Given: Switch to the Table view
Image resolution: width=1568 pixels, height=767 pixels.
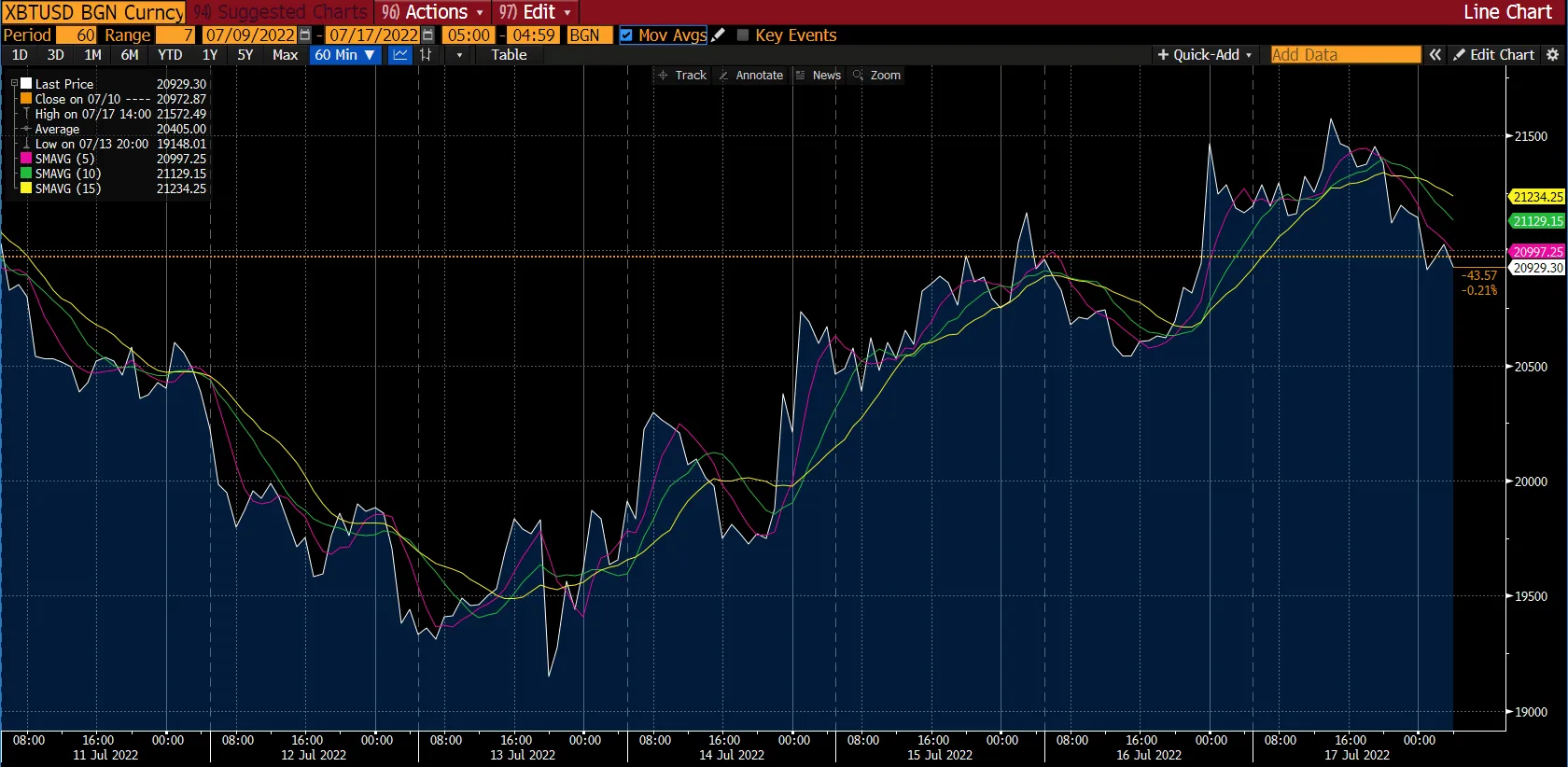Looking at the screenshot, I should tap(509, 55).
